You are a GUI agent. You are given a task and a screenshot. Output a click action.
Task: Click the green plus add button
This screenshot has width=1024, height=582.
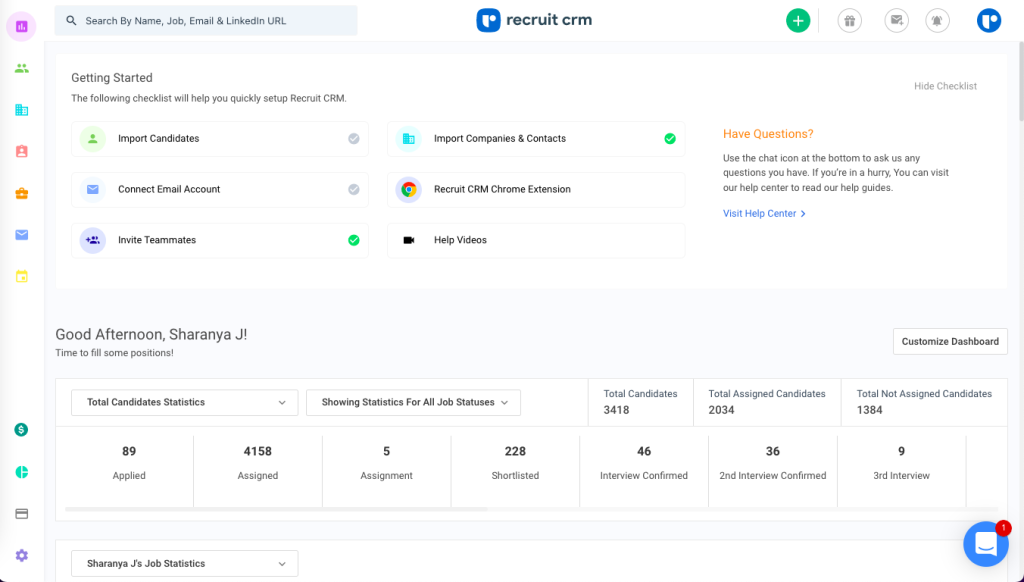tap(797, 21)
